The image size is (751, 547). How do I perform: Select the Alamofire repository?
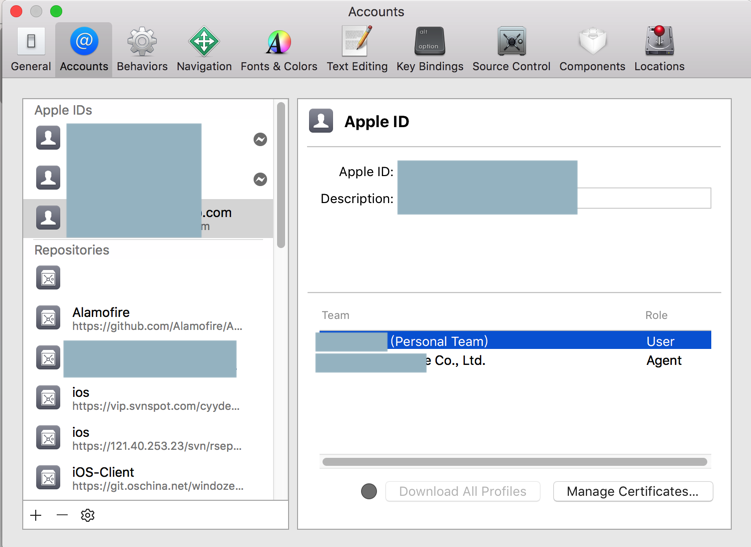coord(148,318)
